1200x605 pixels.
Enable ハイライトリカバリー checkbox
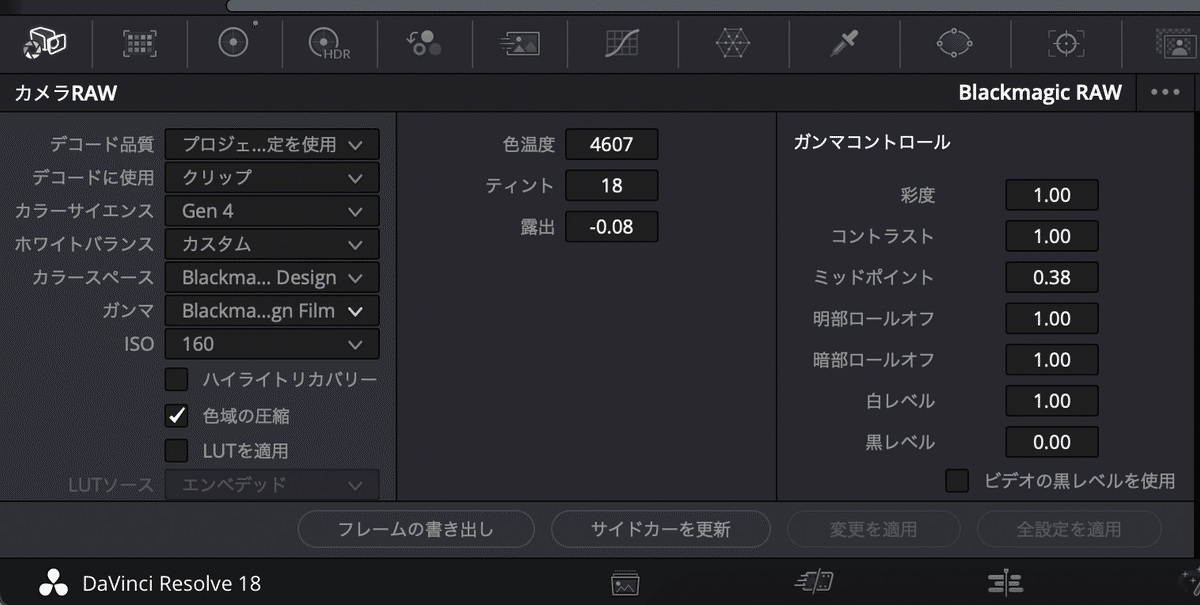(x=176, y=380)
